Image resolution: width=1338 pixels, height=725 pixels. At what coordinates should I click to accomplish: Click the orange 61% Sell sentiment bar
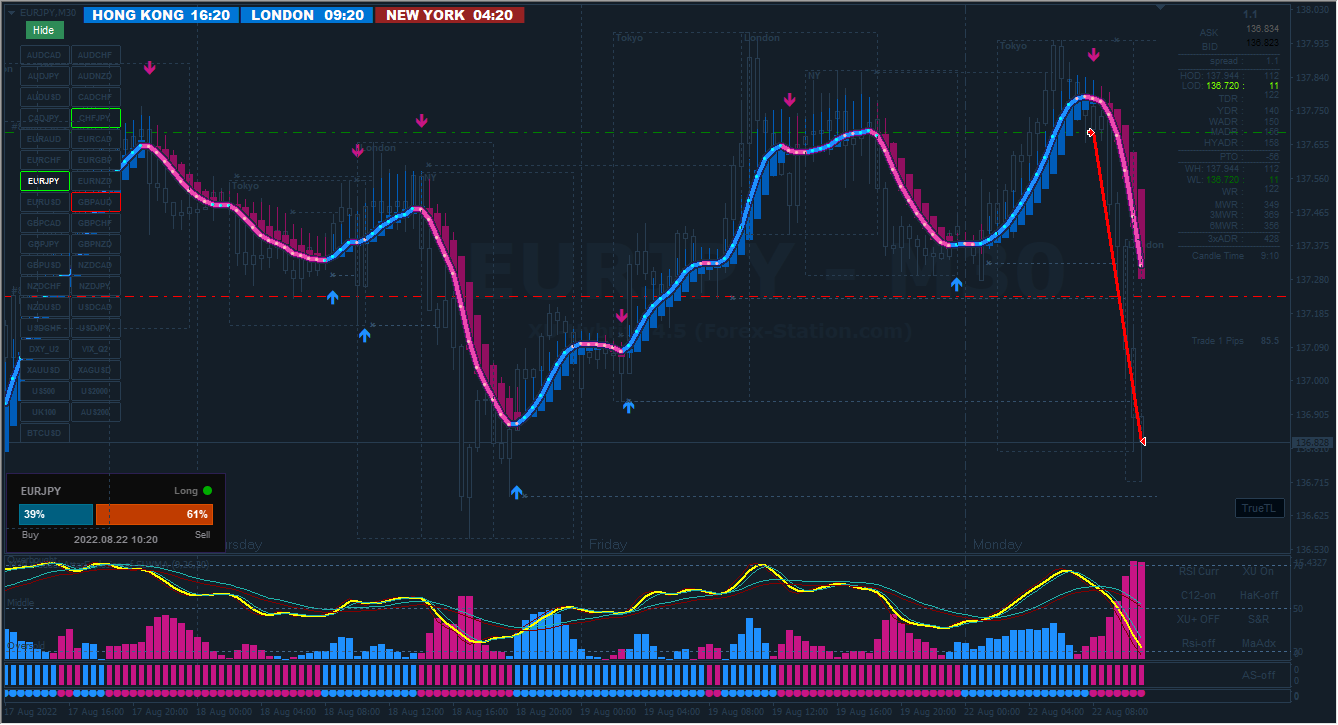pos(154,514)
